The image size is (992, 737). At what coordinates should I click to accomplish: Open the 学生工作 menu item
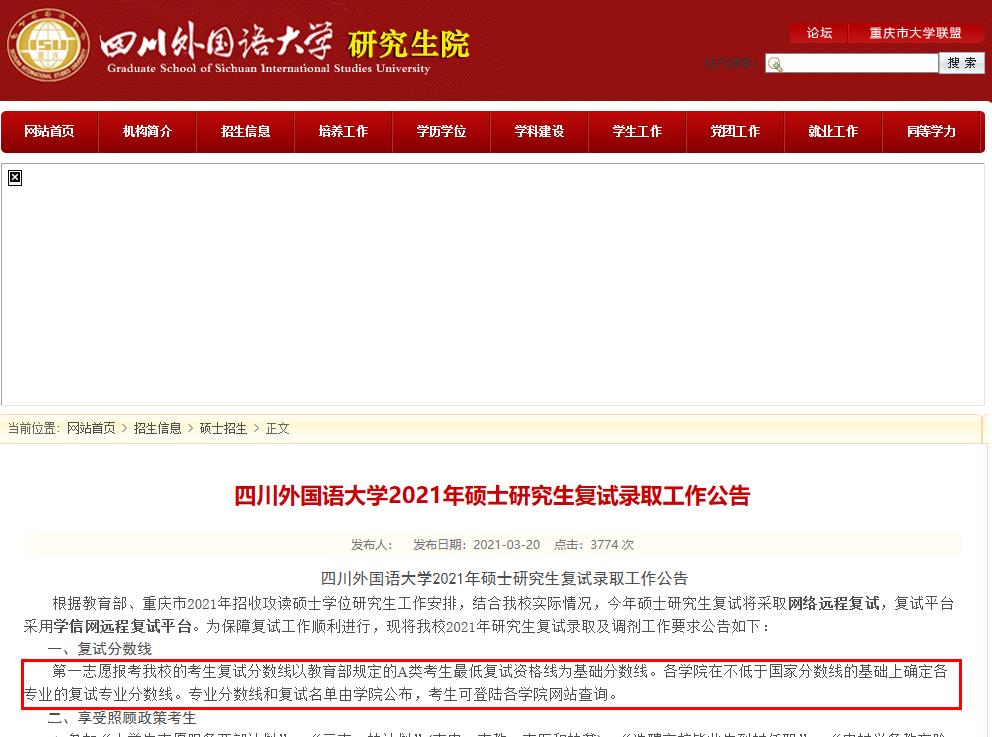coord(637,132)
